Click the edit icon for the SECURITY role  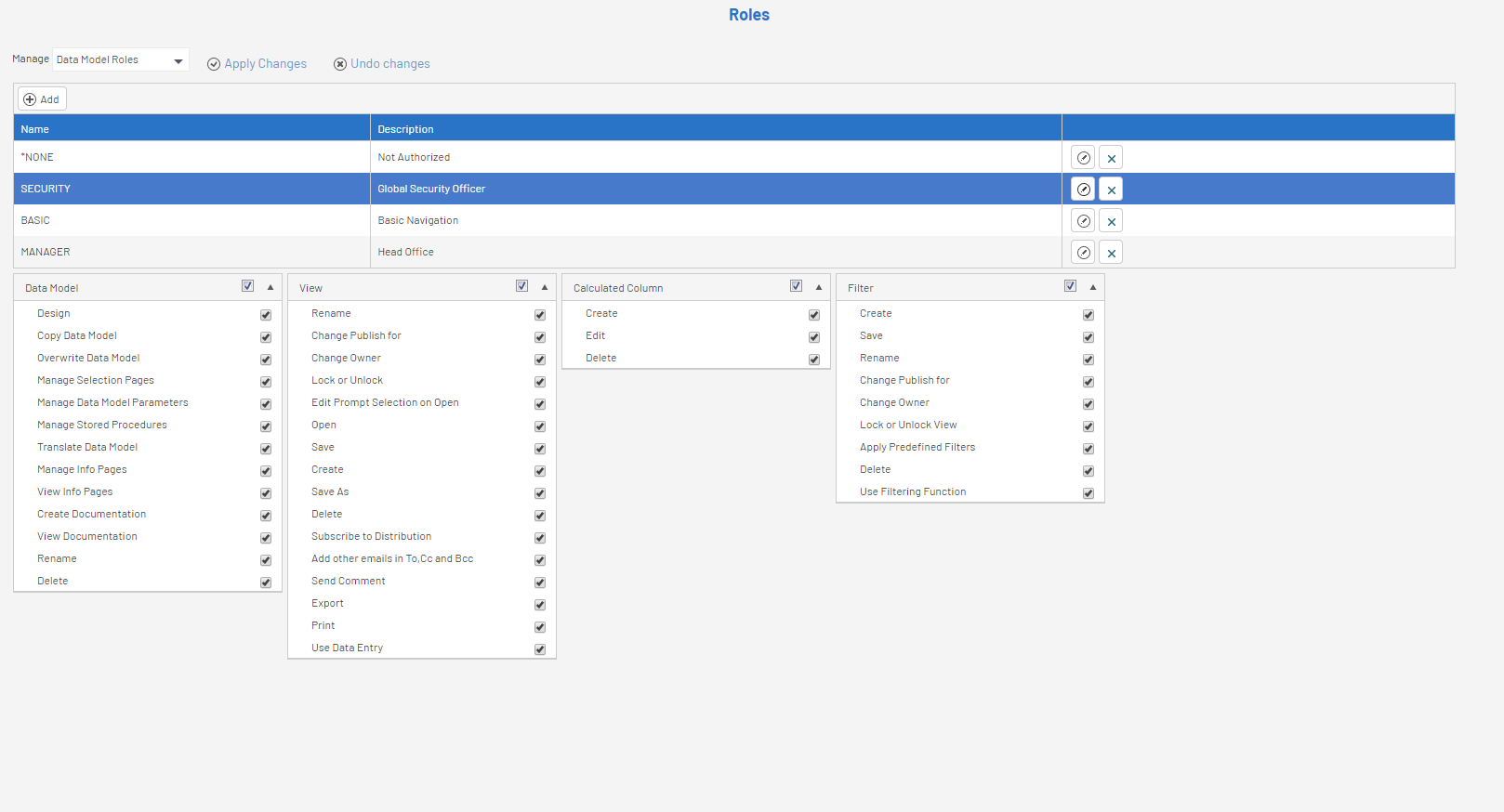1083,190
